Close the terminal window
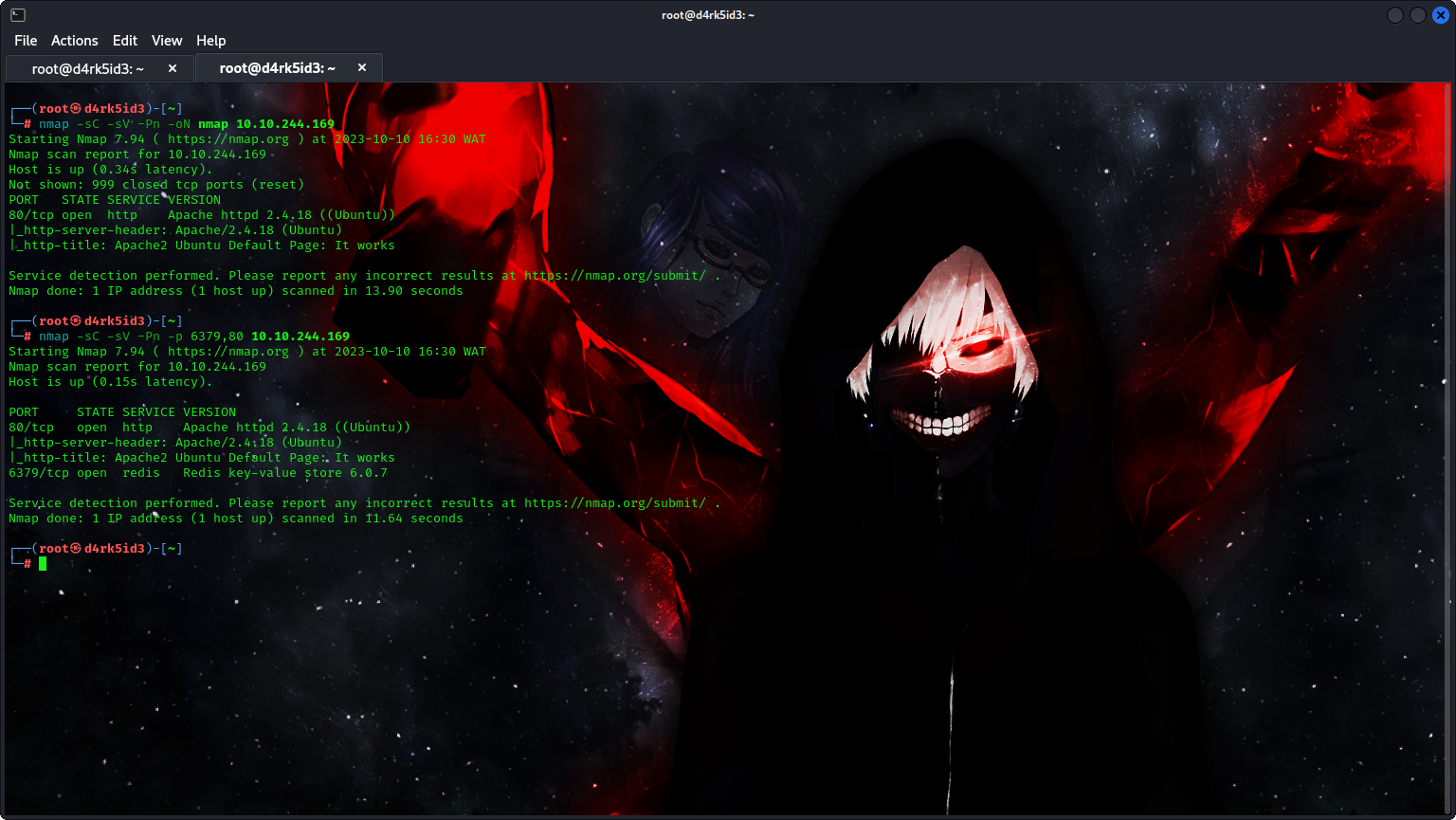 point(1441,15)
